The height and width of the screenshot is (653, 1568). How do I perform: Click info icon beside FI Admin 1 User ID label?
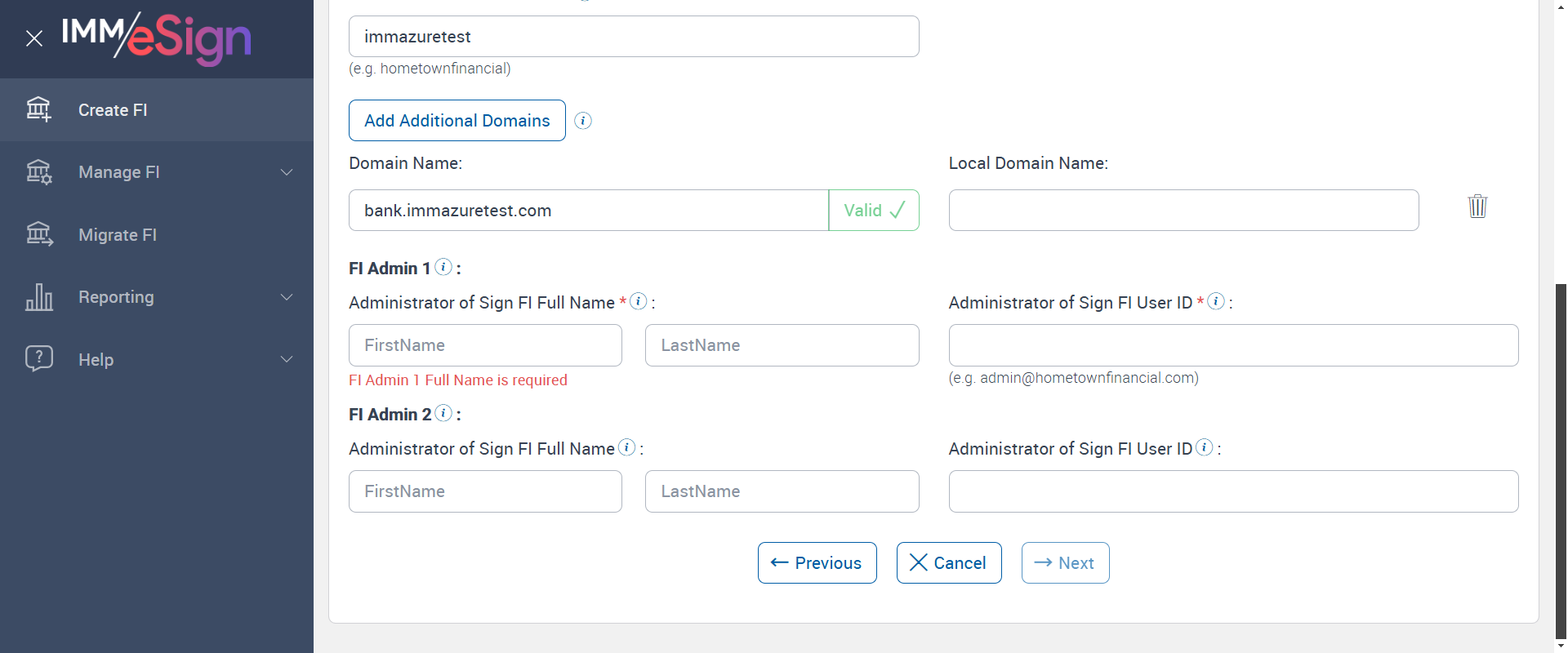(x=1216, y=301)
